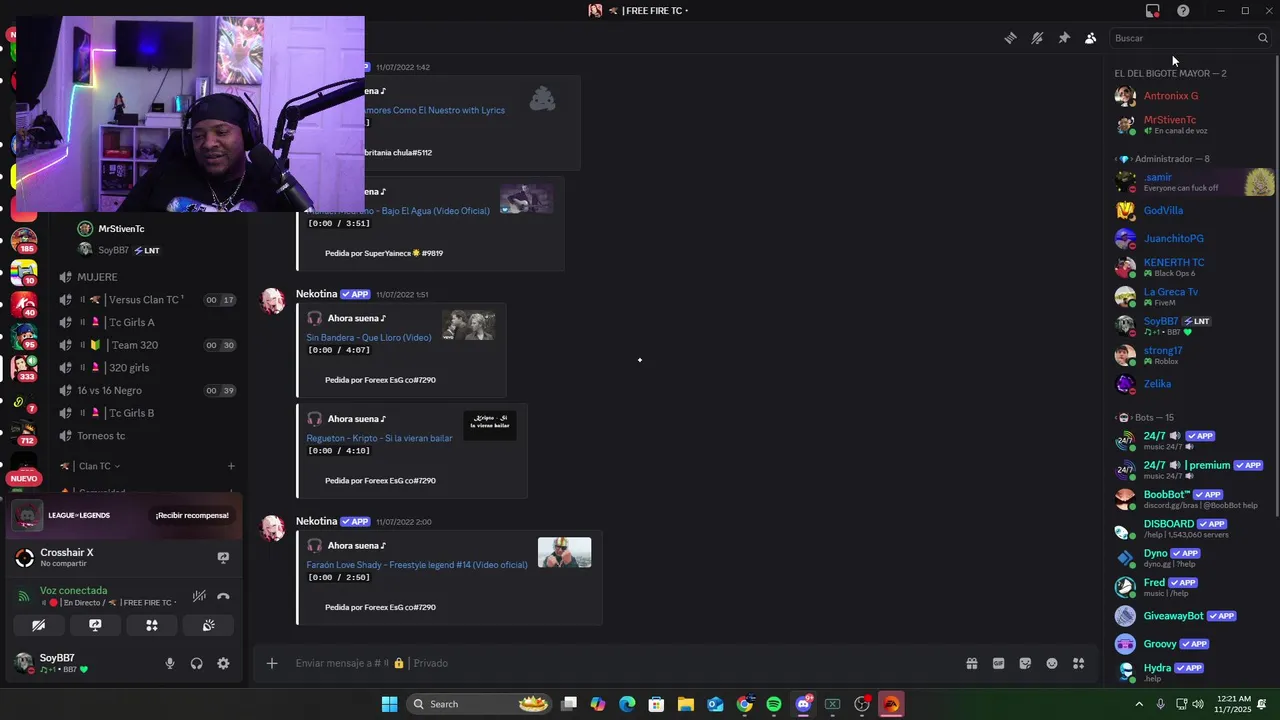The image size is (1280, 720).
Task: Open Regueton - Kripto Si la vieran bailar link
Action: 379,438
